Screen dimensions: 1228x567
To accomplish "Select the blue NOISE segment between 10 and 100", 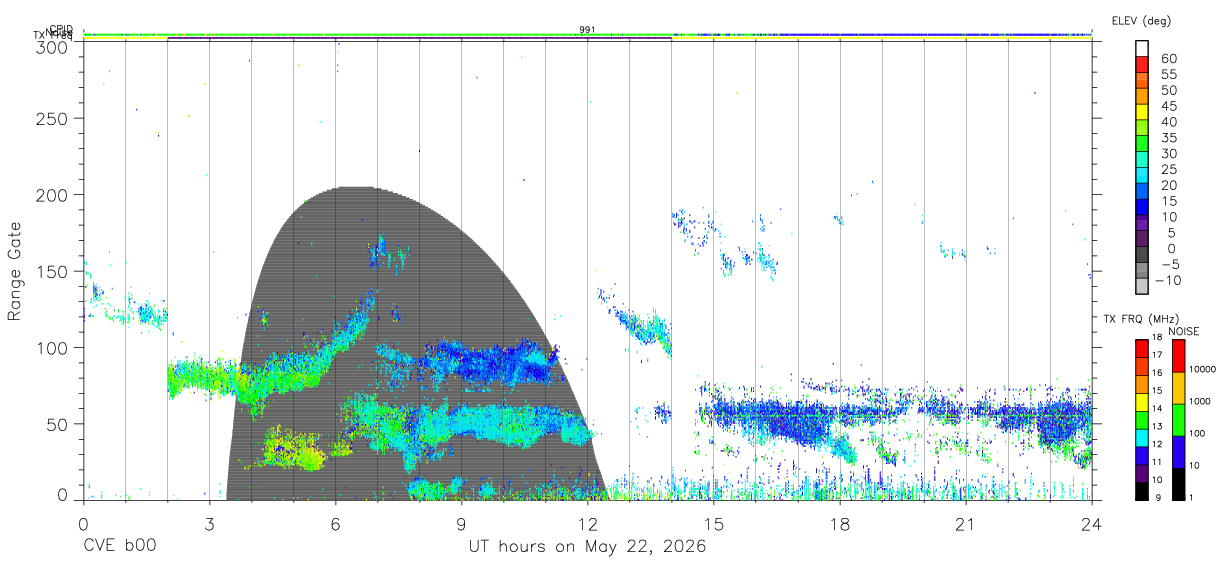I will 1179,451.
